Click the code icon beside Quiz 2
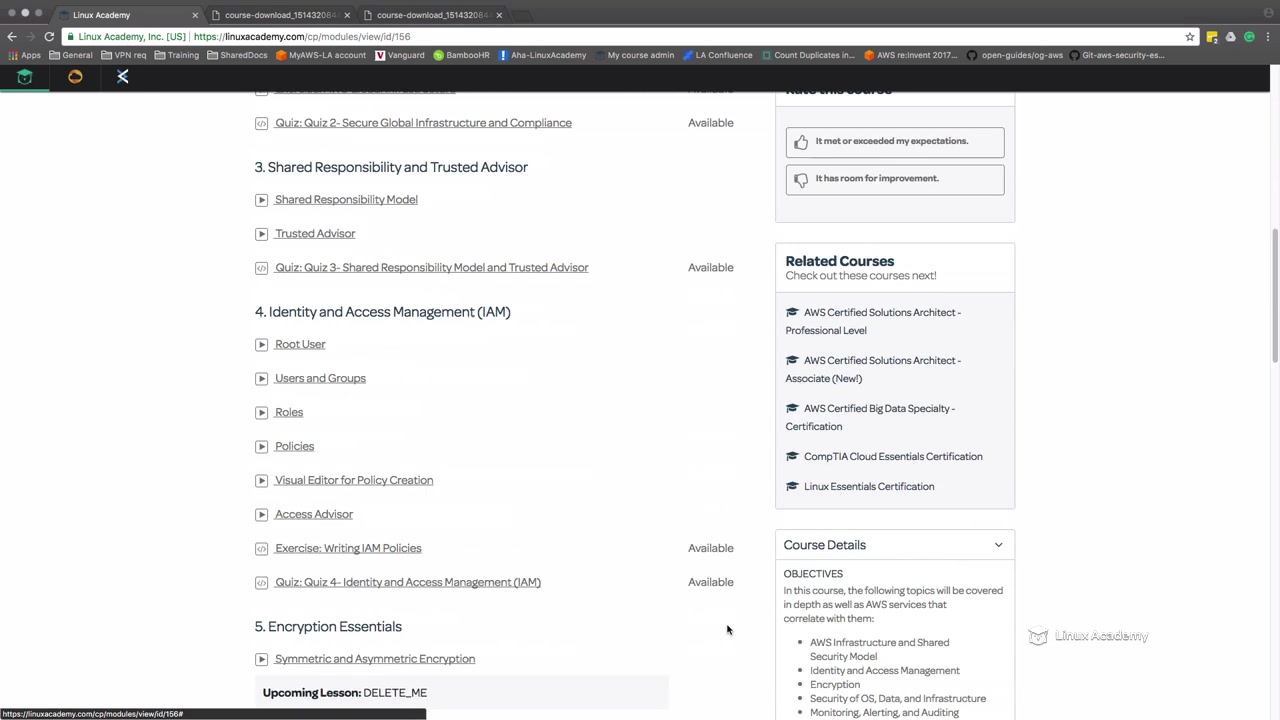The width and height of the screenshot is (1280, 720). 261,123
